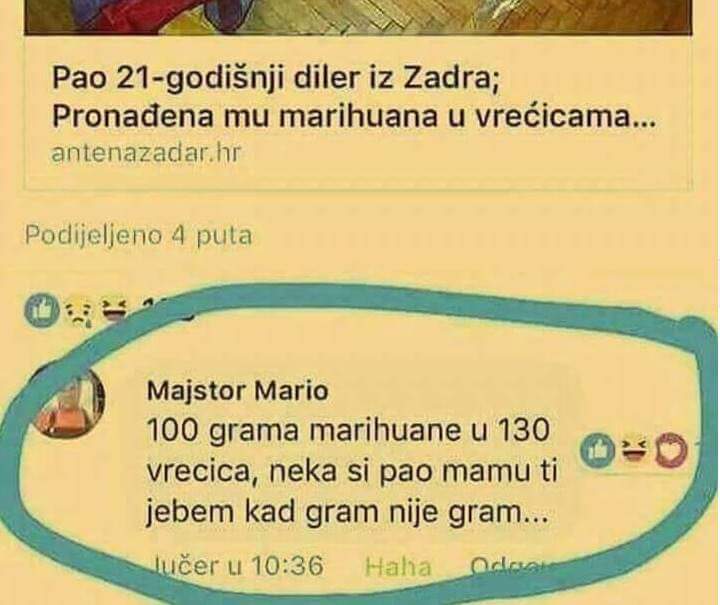Click the comment text about 100 grama

coord(352,471)
